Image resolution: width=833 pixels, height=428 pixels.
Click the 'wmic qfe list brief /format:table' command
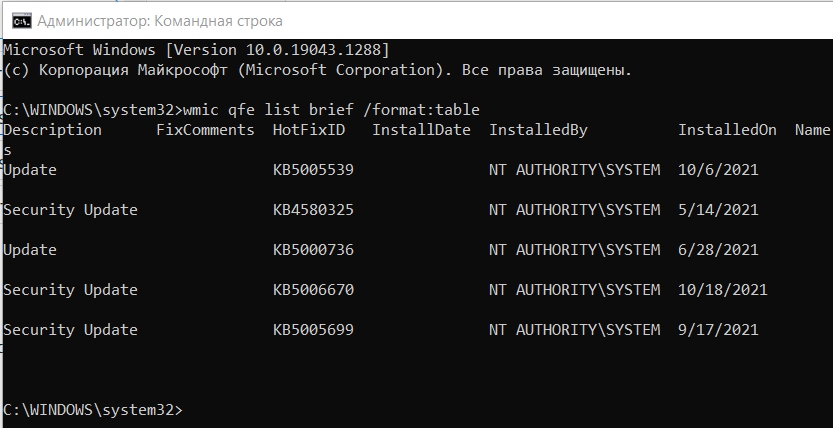point(331,110)
